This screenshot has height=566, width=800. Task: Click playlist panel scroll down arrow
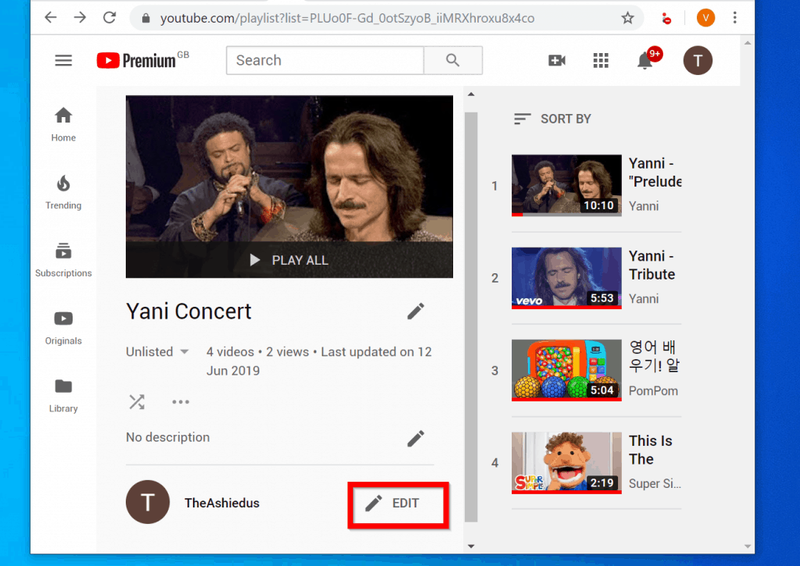[x=471, y=546]
